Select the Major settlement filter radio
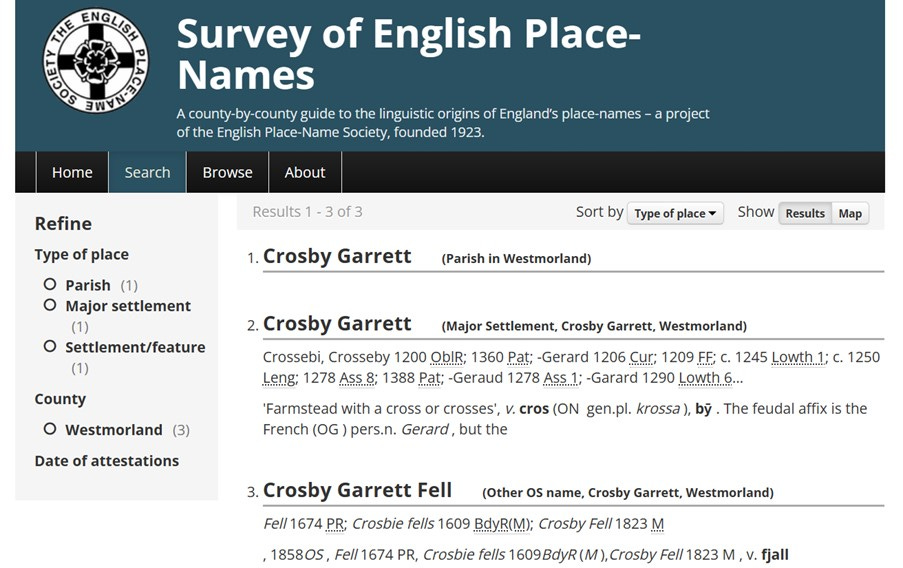 click(x=50, y=305)
